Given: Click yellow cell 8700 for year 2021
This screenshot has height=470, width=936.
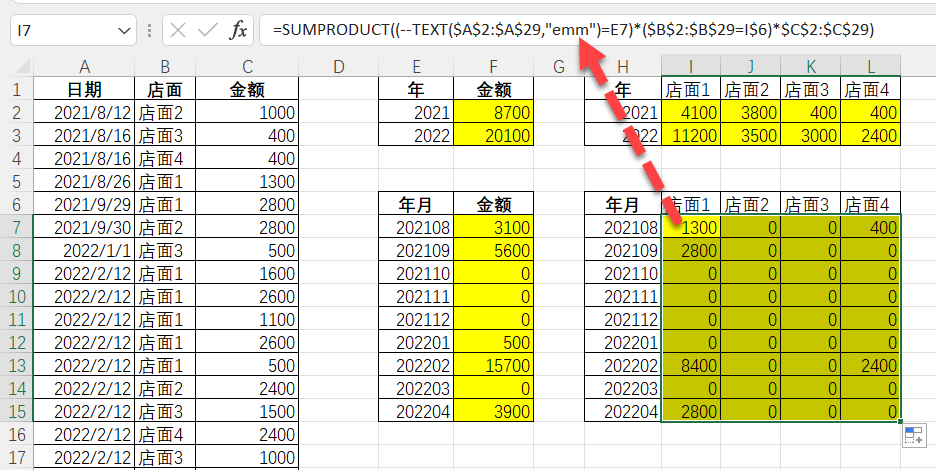Looking at the screenshot, I should 494,113.
